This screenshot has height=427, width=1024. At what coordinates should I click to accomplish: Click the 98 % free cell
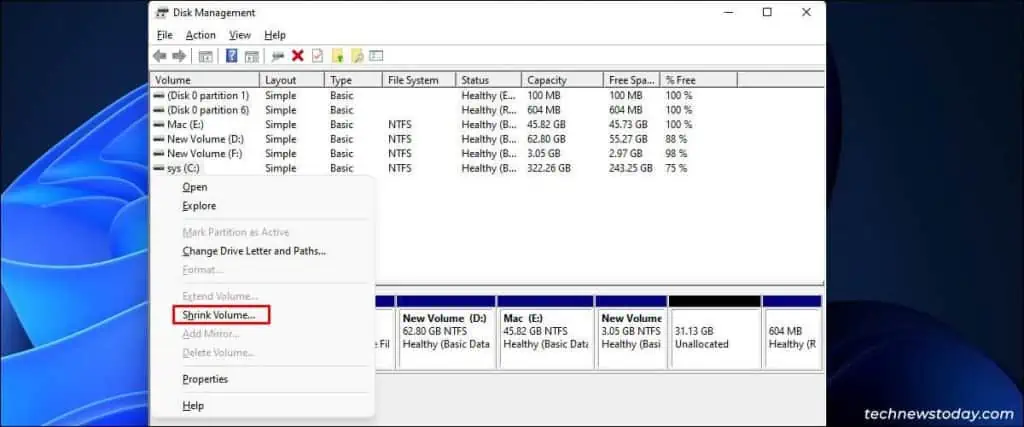[676, 153]
